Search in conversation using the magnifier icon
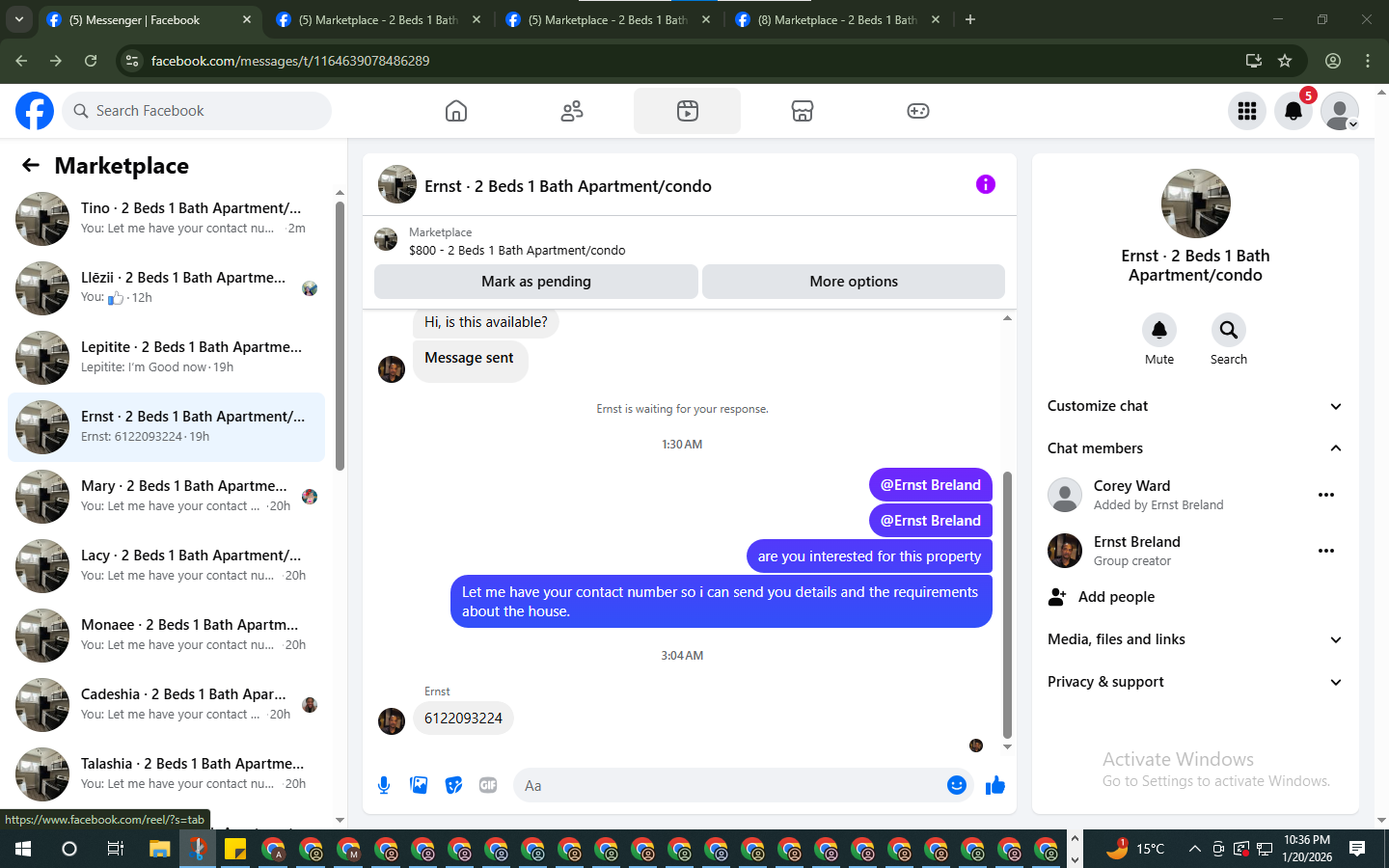 pos(1229,330)
